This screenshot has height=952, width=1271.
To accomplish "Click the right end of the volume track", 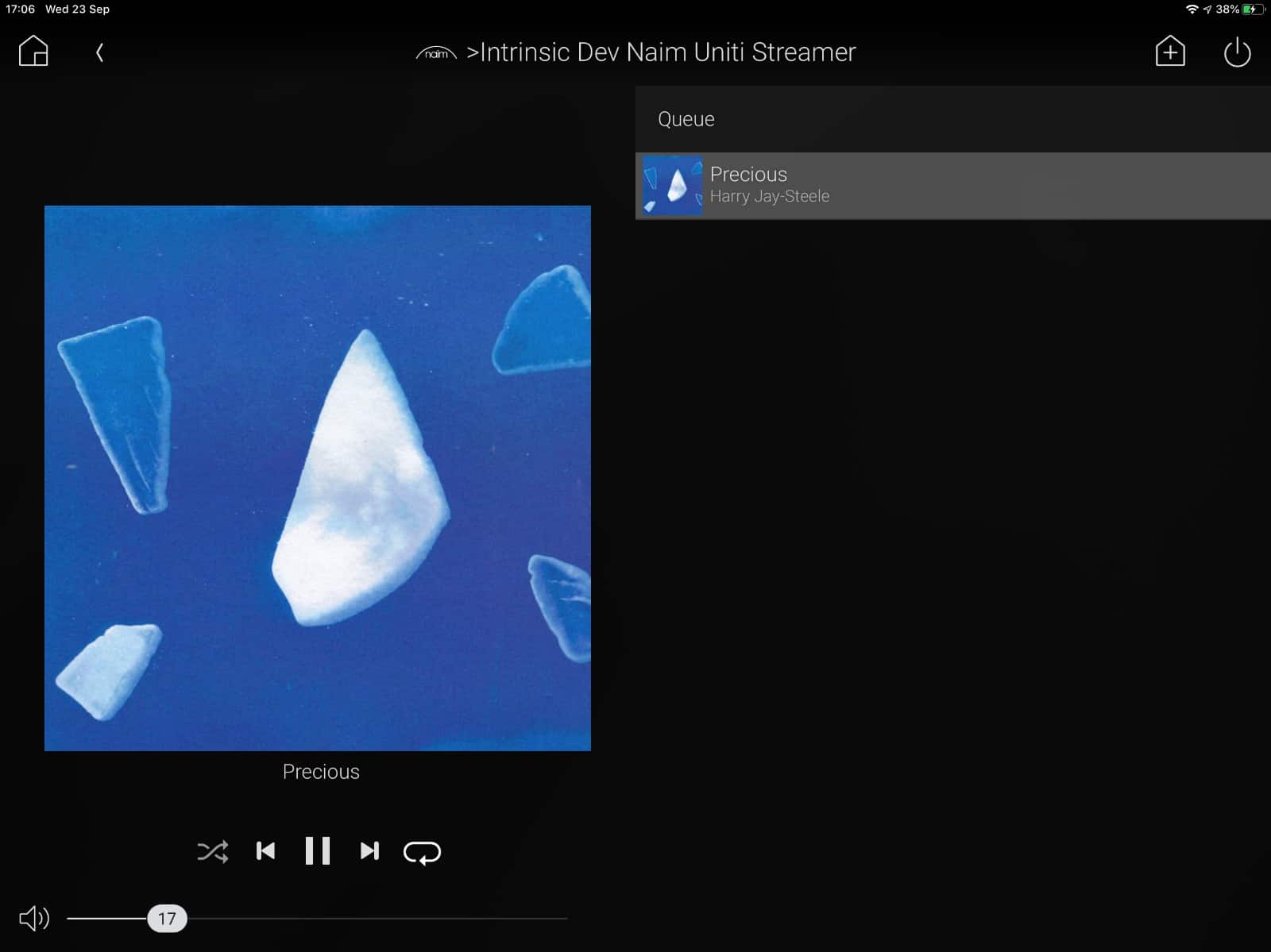I will (x=564, y=919).
